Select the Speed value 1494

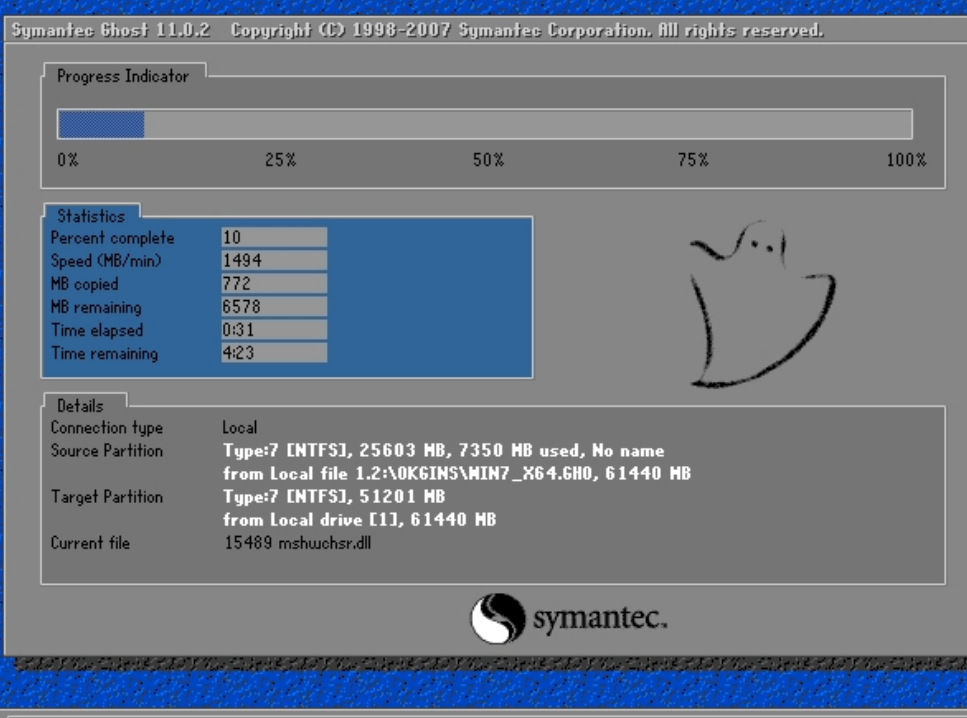coord(274,260)
